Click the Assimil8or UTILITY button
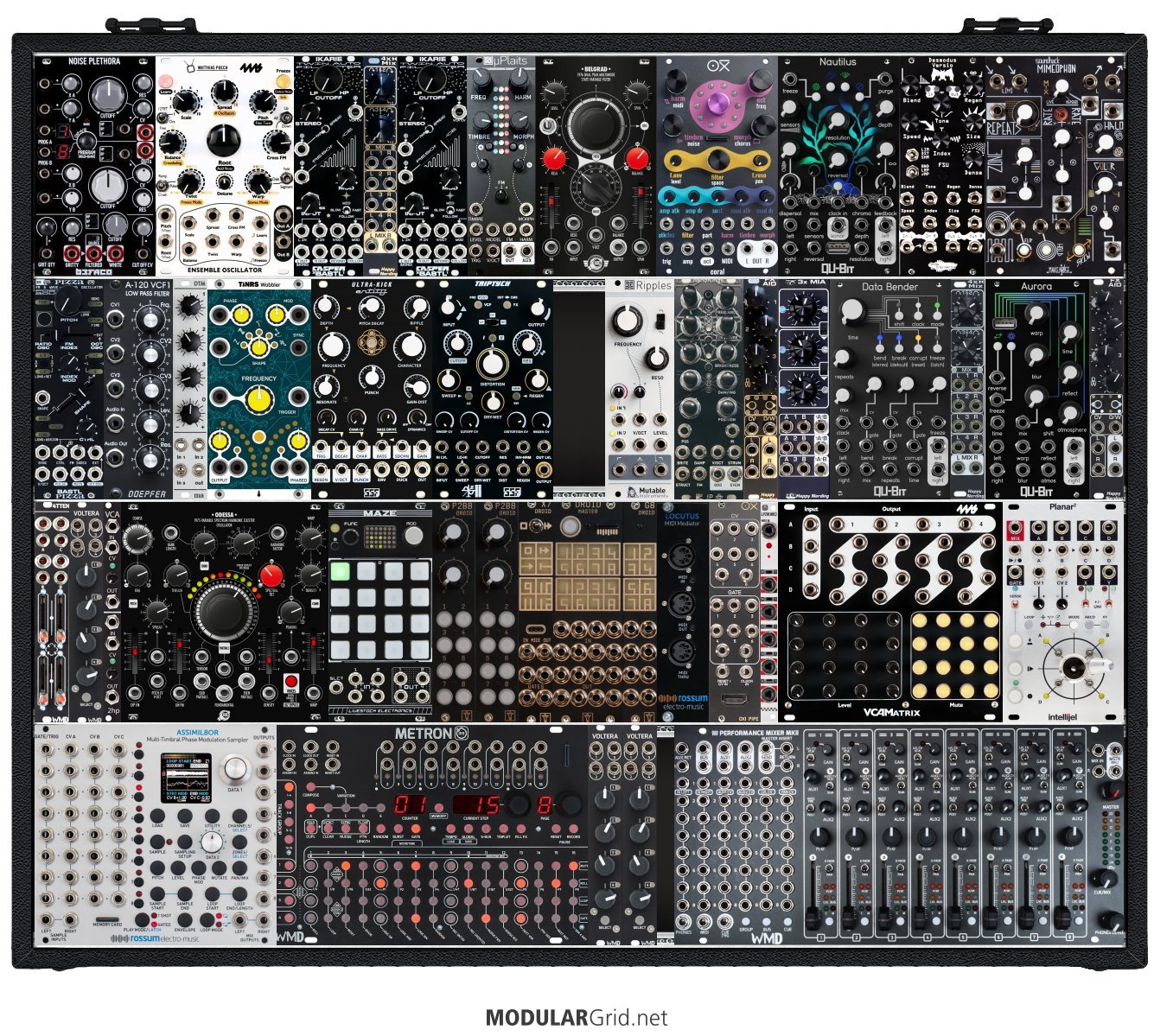The image size is (1154, 1036). [x=212, y=817]
